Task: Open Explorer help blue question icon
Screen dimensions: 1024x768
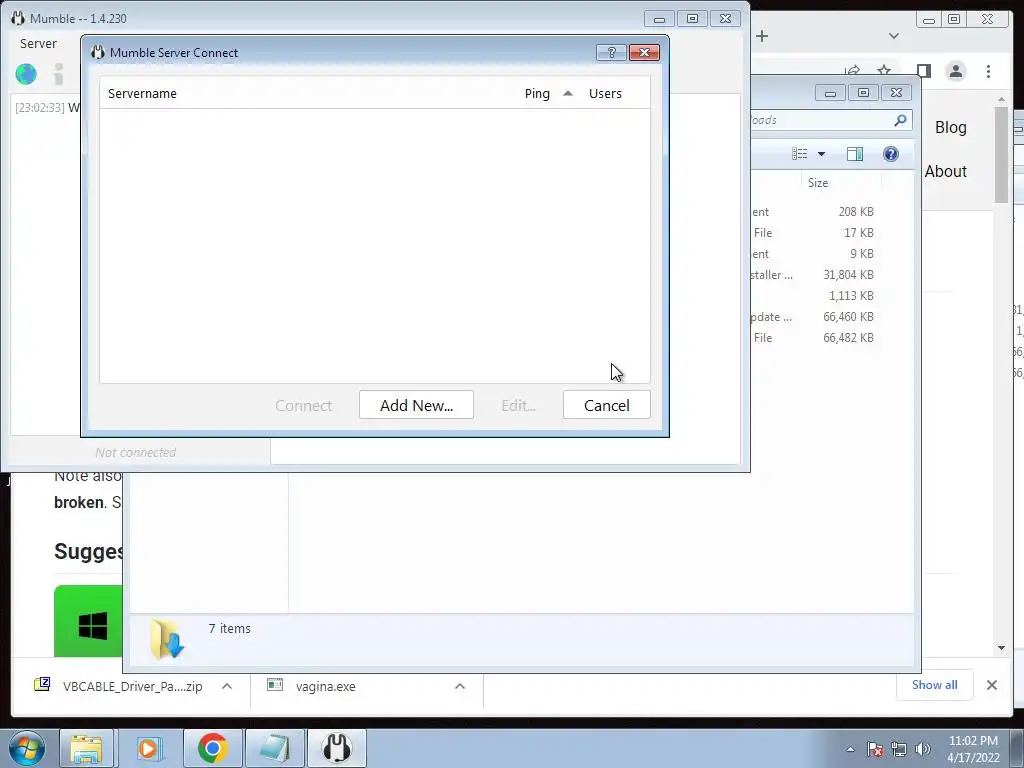Action: point(890,154)
